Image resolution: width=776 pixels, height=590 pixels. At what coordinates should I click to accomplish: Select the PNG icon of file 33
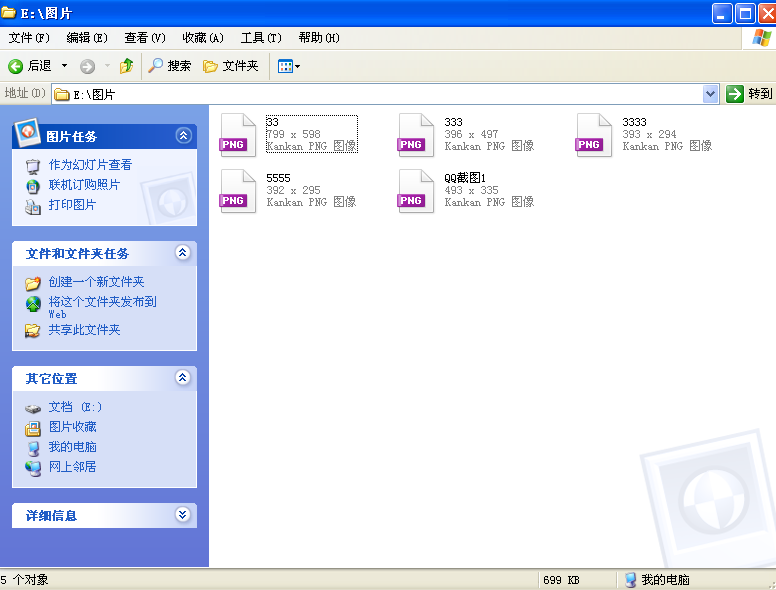tap(238, 135)
